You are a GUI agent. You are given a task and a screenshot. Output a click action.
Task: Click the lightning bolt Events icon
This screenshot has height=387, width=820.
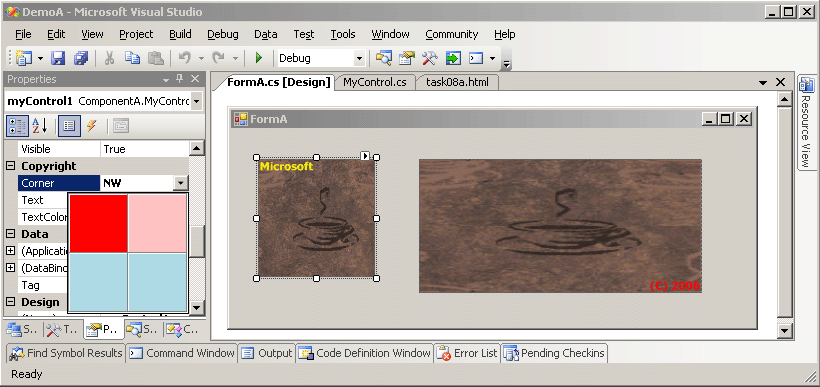pos(92,126)
